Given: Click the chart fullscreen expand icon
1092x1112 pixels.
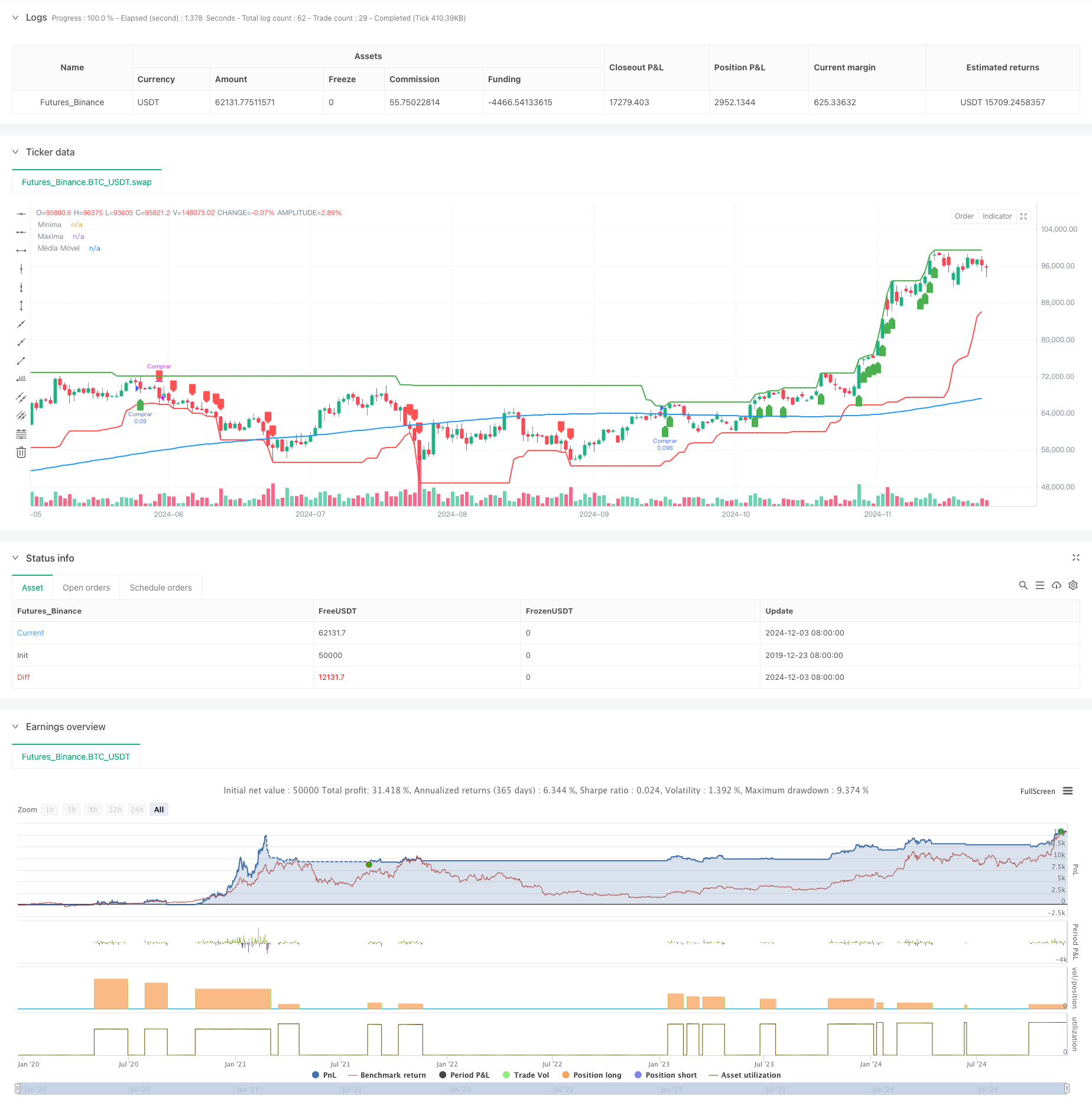Looking at the screenshot, I should coord(1023,216).
